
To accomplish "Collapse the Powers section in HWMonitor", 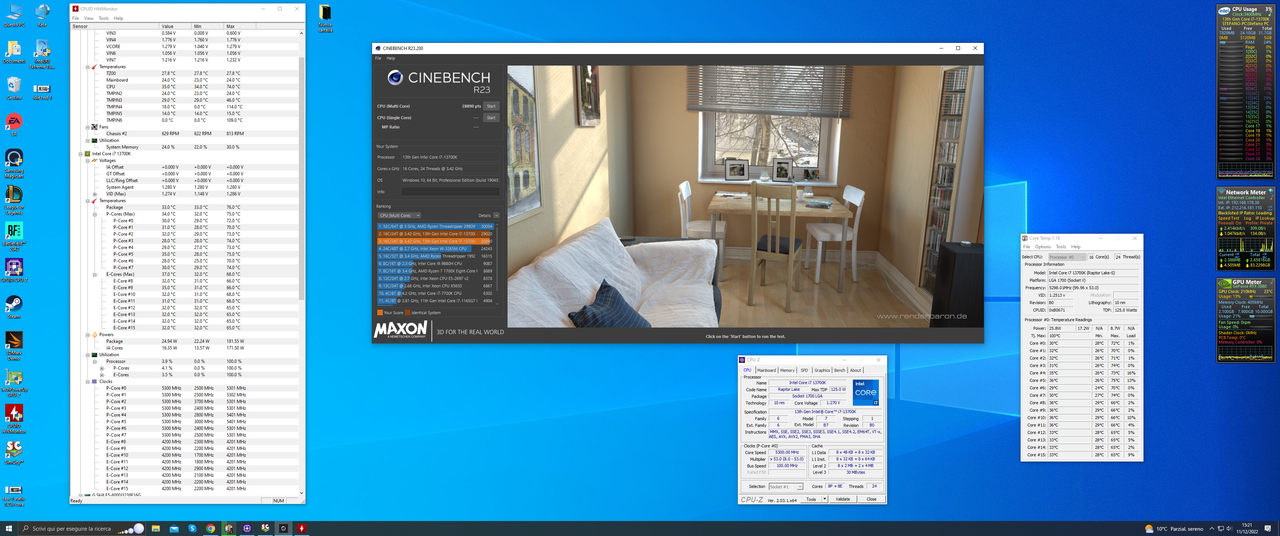I will [x=88, y=335].
